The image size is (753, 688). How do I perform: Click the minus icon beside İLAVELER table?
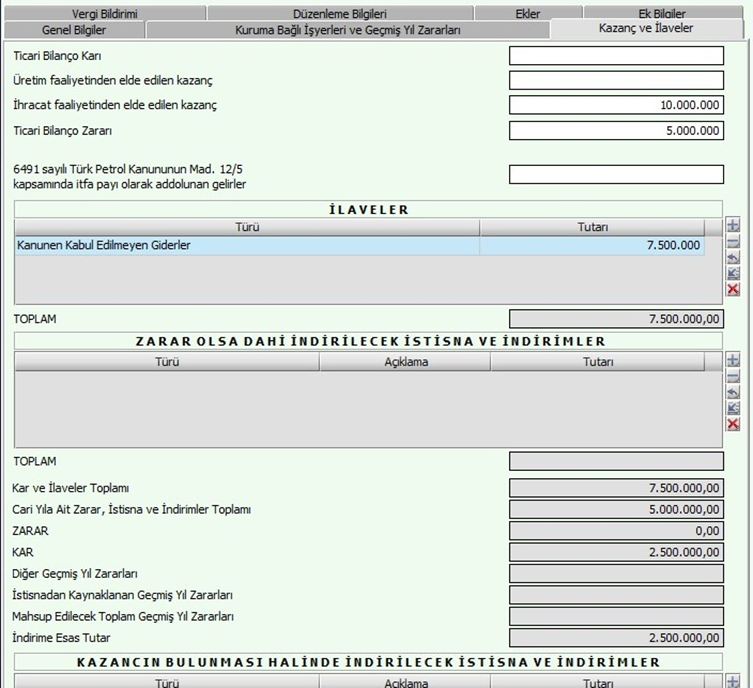click(x=733, y=242)
